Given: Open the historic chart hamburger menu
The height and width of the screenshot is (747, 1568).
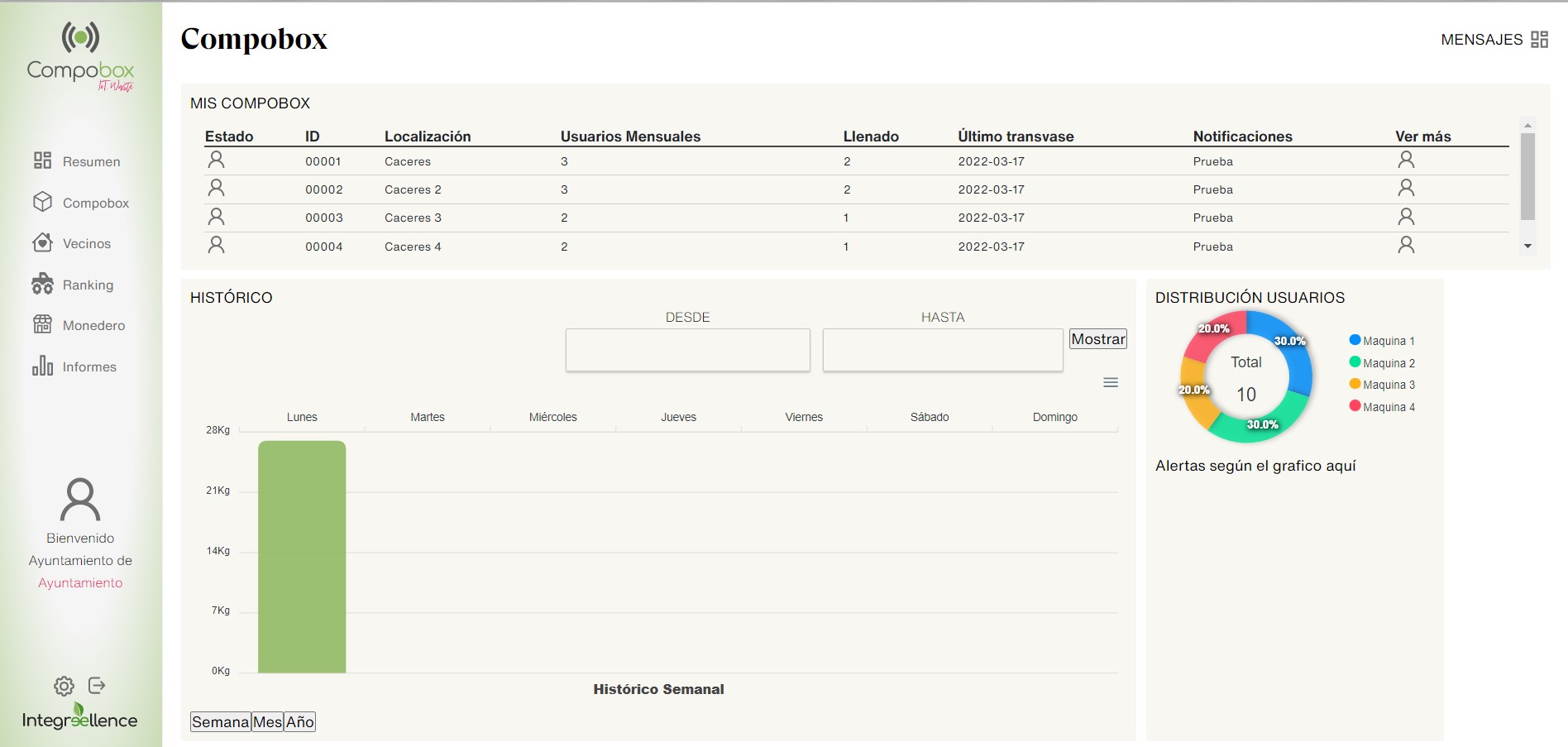Looking at the screenshot, I should 1111,382.
